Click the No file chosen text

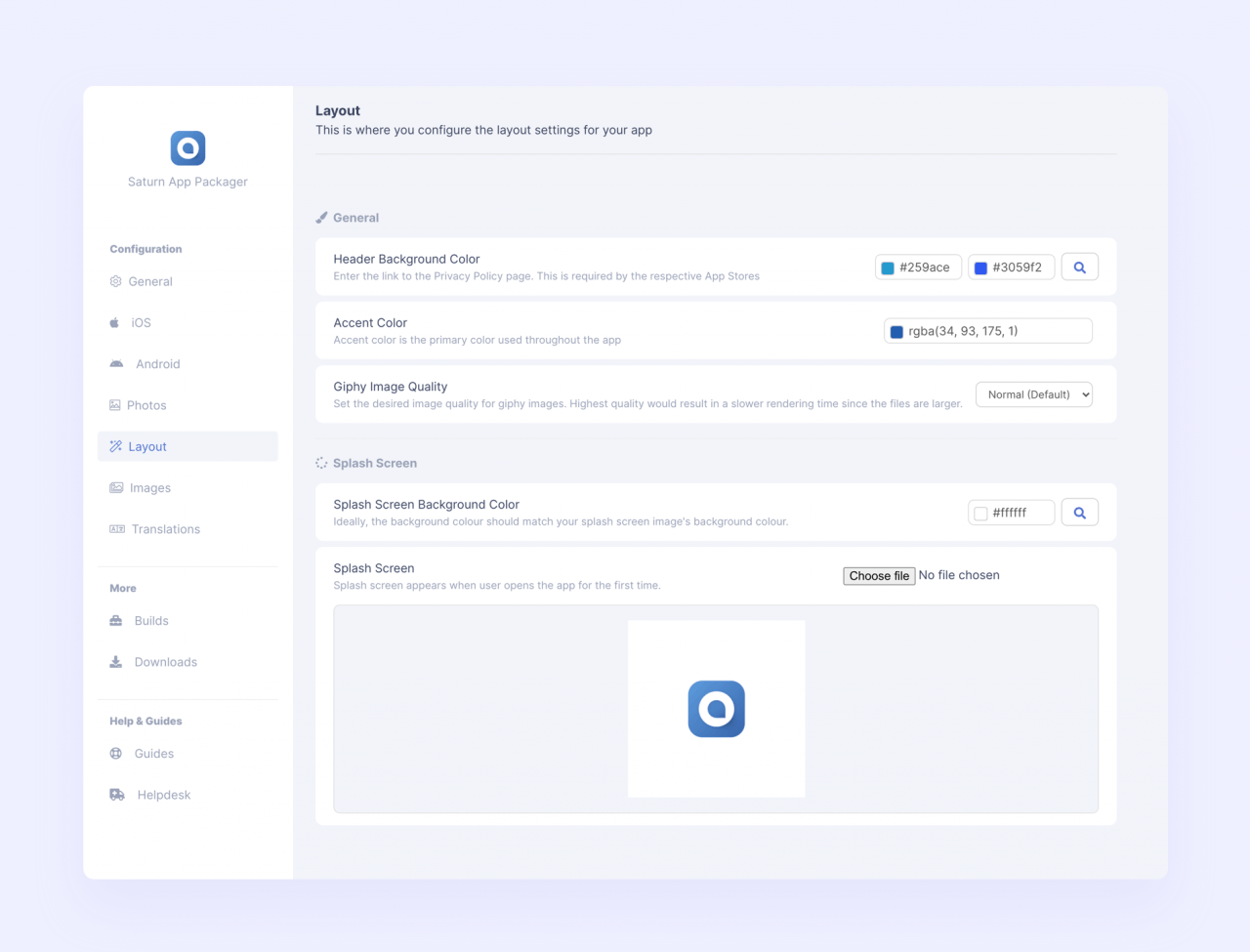959,575
